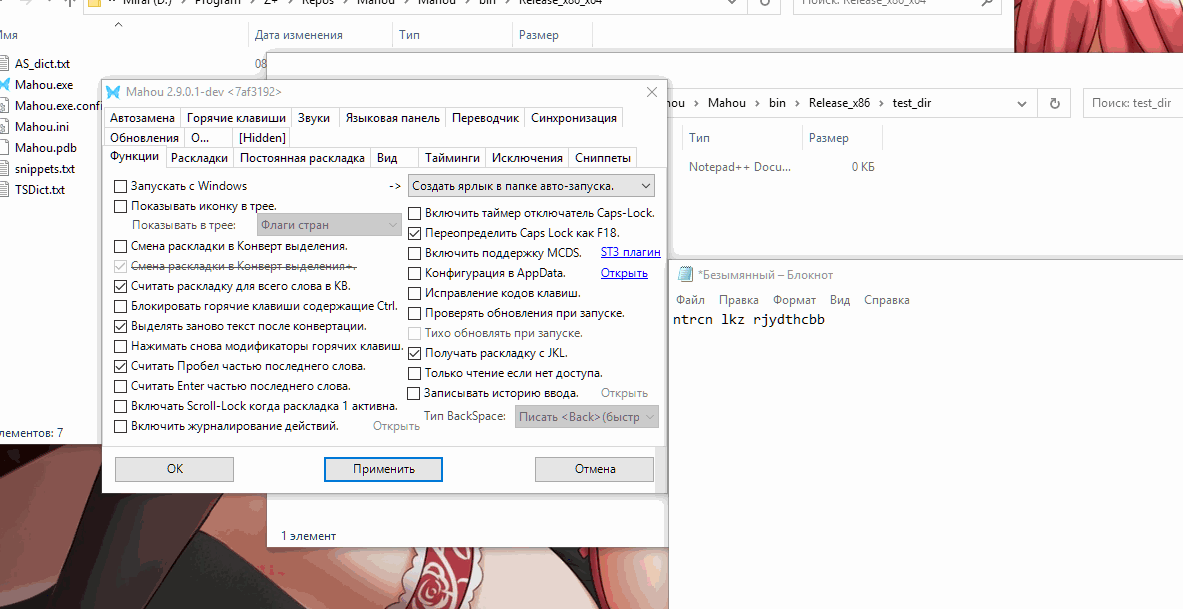
Task: Open Правка menu in Notepad
Action: [x=739, y=300]
